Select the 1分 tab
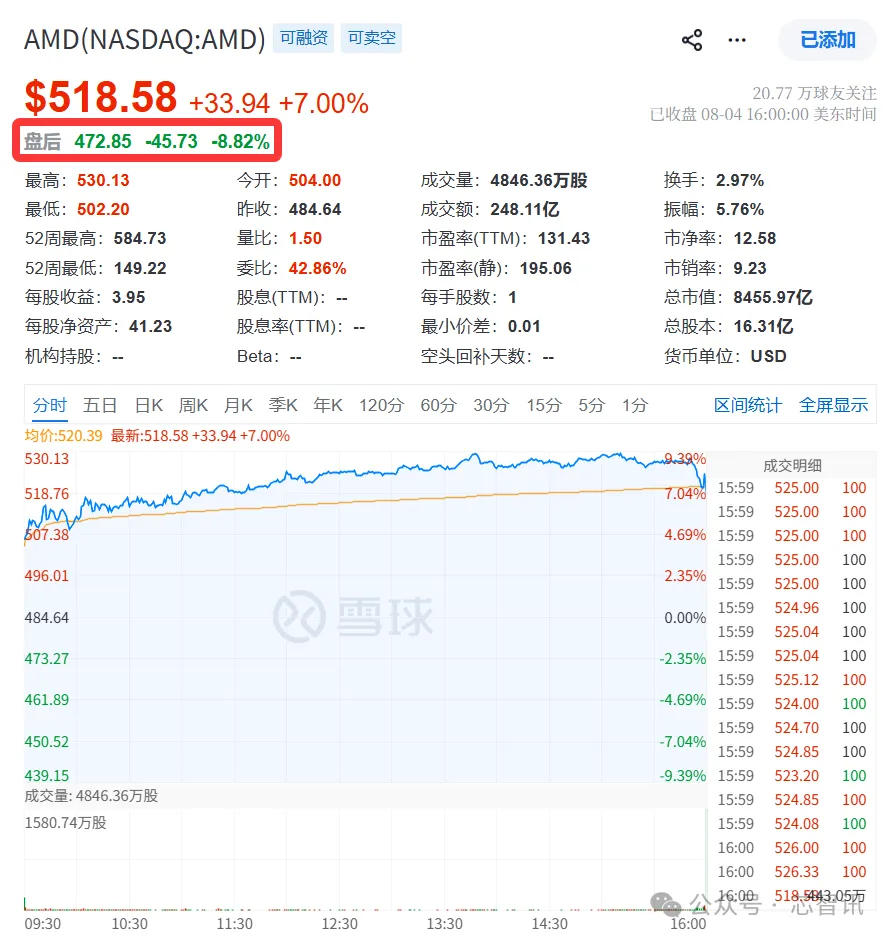 tap(635, 405)
